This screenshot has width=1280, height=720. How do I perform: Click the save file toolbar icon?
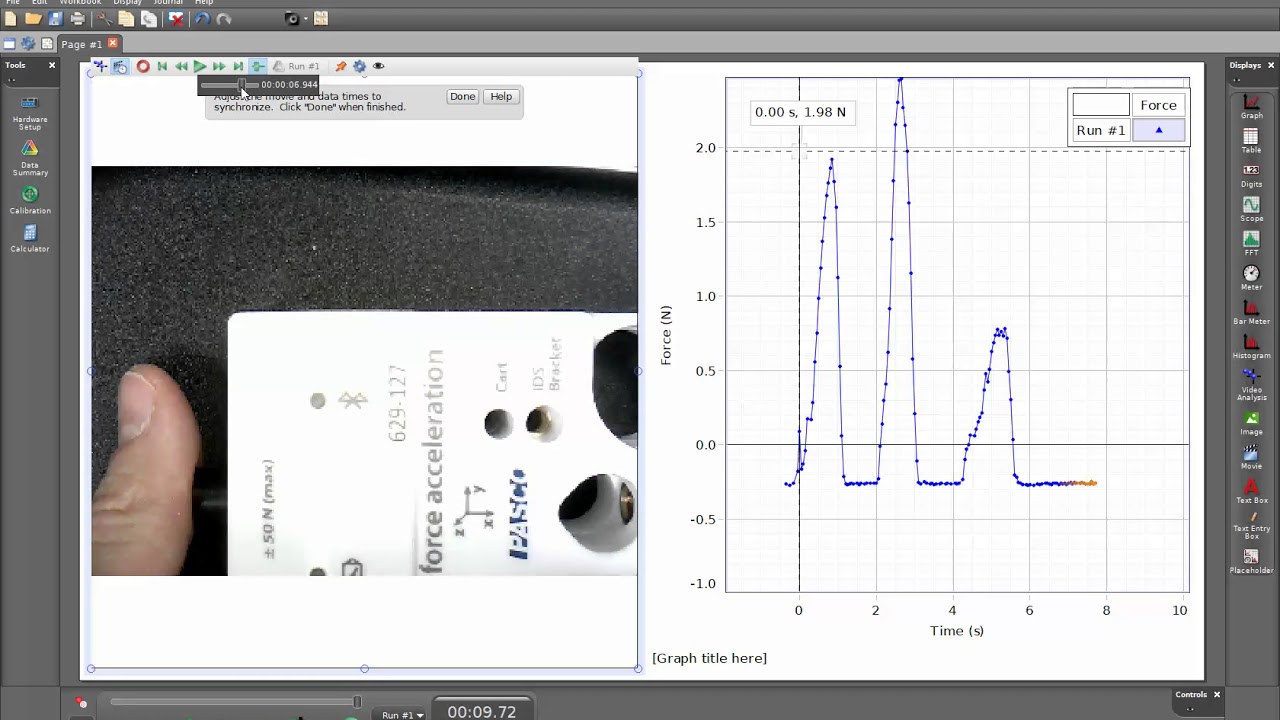point(55,18)
